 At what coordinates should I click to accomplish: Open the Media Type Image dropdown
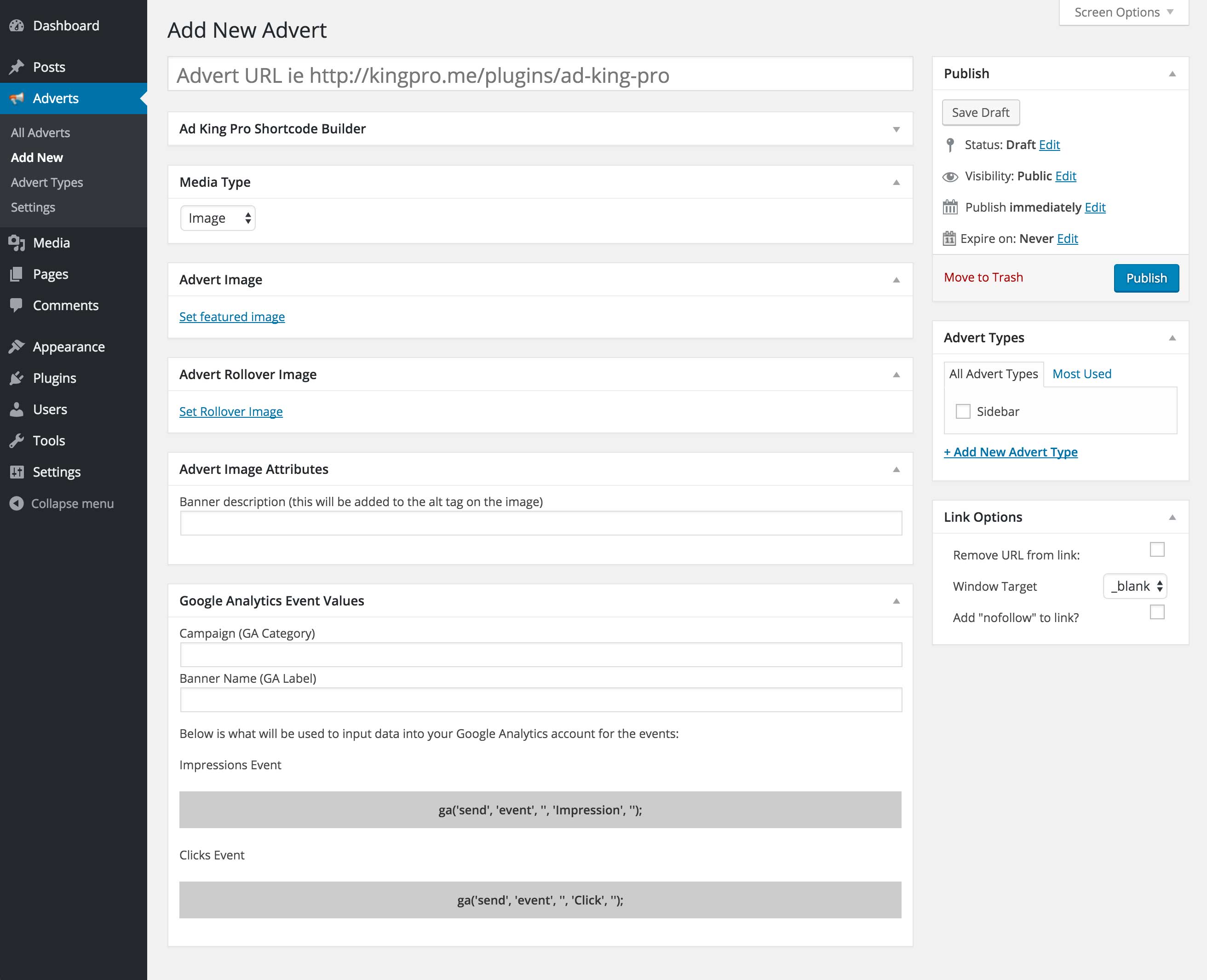(218, 219)
